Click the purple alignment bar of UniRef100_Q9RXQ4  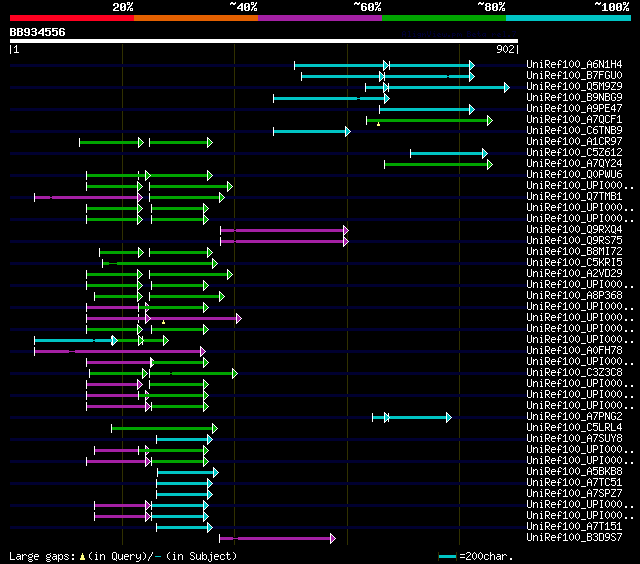click(x=284, y=231)
